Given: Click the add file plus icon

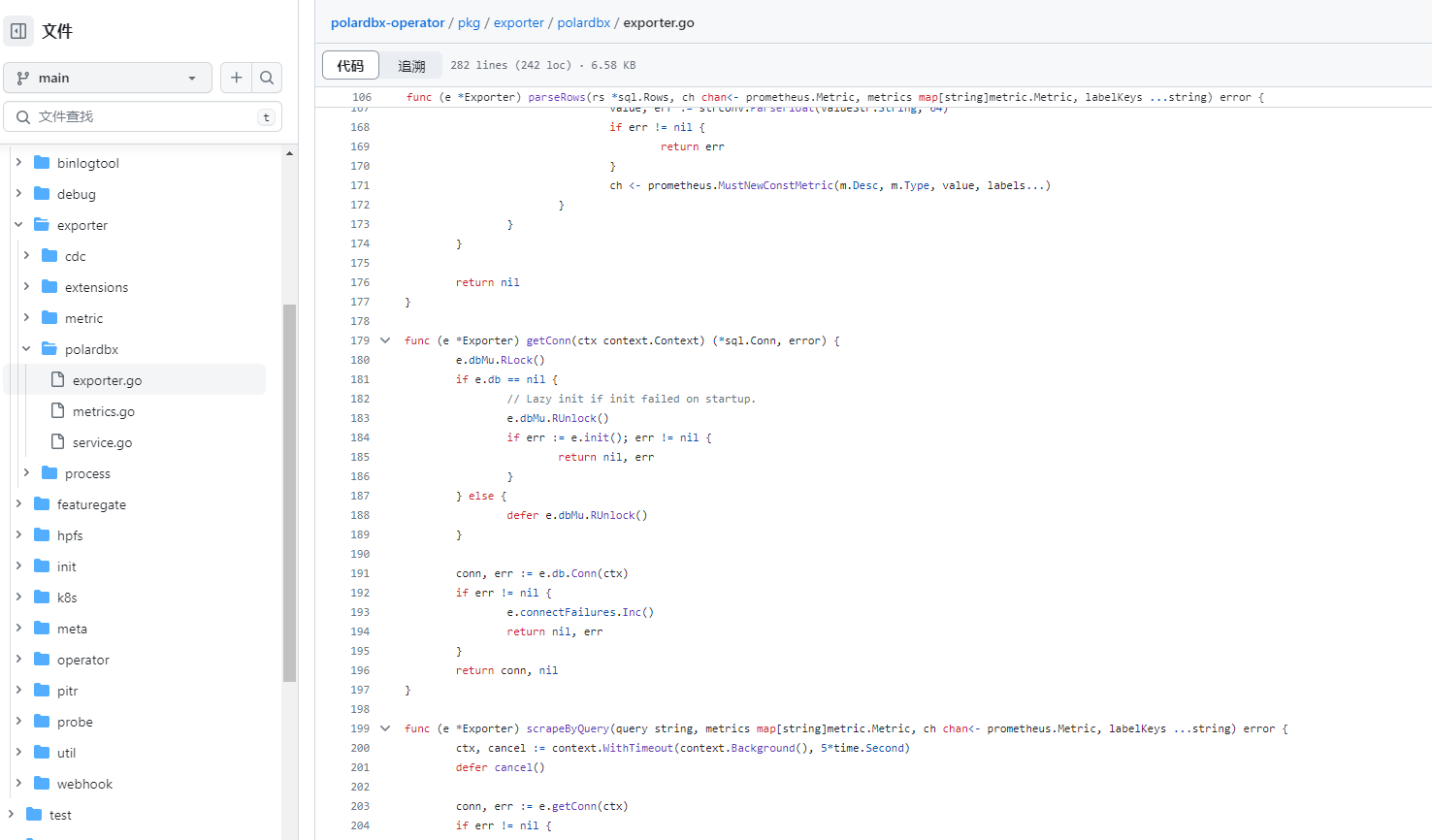Looking at the screenshot, I should pyautogui.click(x=236, y=78).
